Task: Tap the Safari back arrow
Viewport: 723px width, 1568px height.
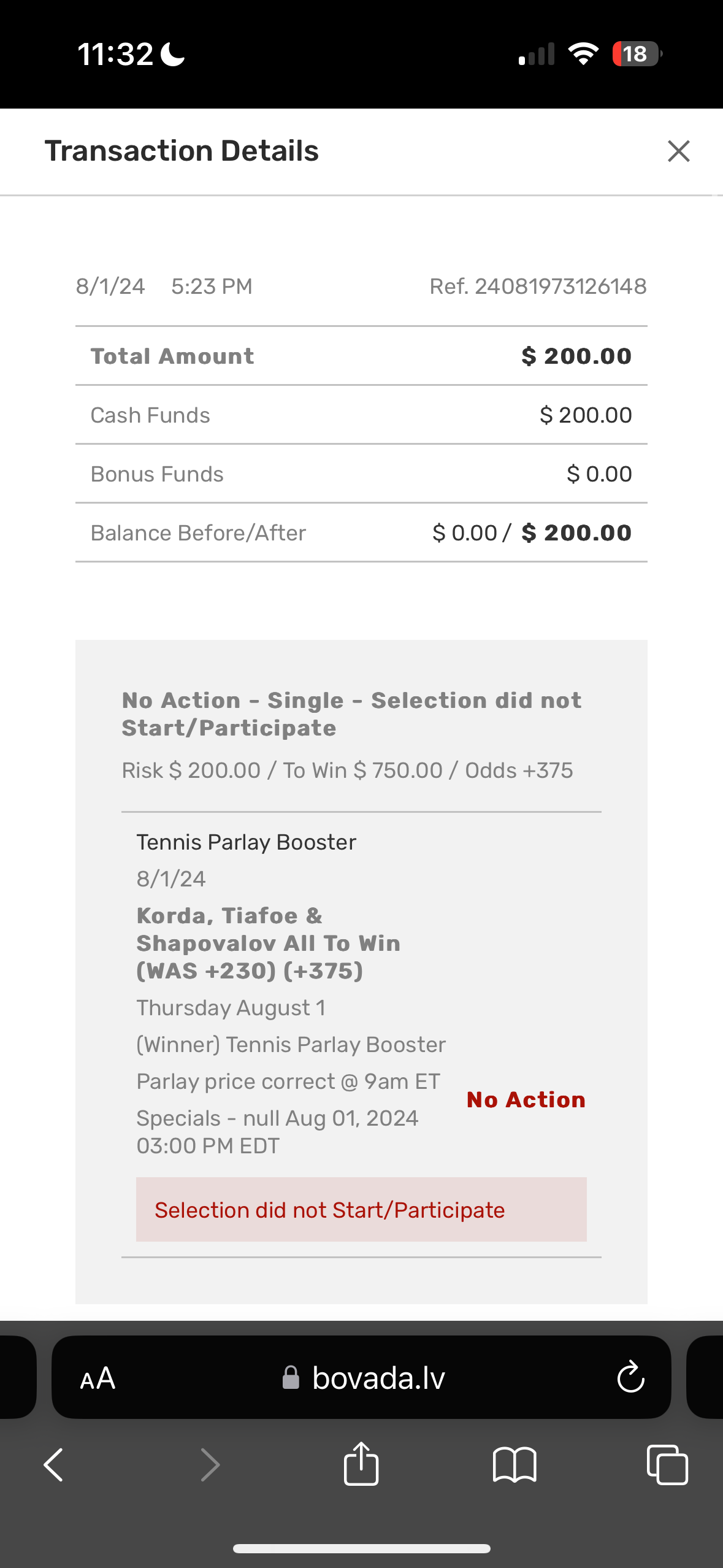Action: (x=54, y=1464)
